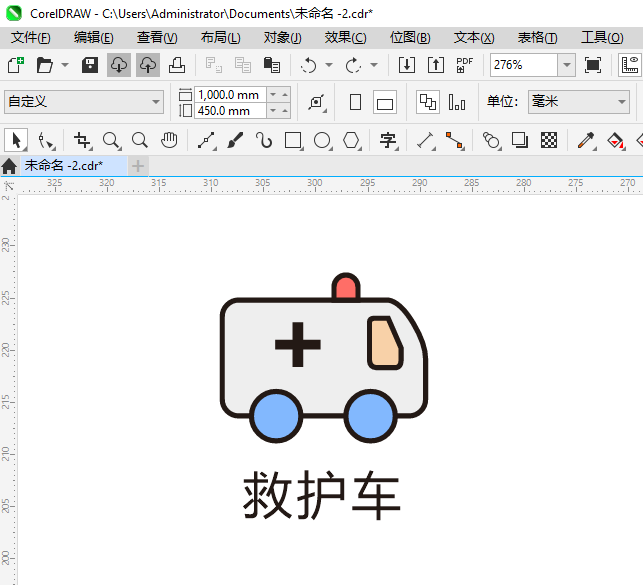Select the Ellipse tool

[322, 141]
